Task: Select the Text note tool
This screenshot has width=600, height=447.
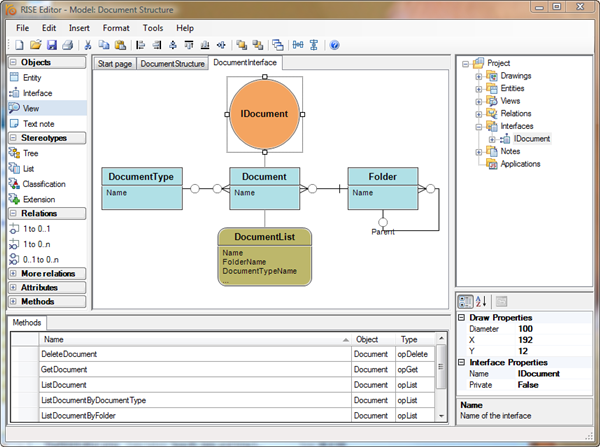Action: pyautogui.click(x=37, y=123)
